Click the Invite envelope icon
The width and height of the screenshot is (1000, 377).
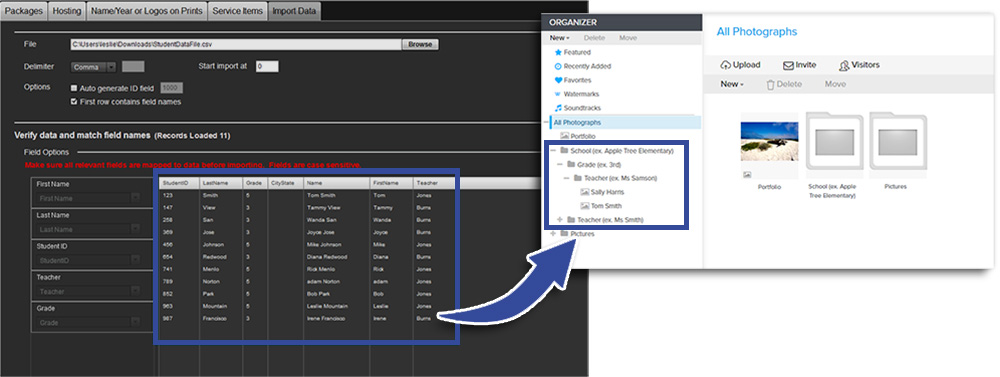click(788, 65)
